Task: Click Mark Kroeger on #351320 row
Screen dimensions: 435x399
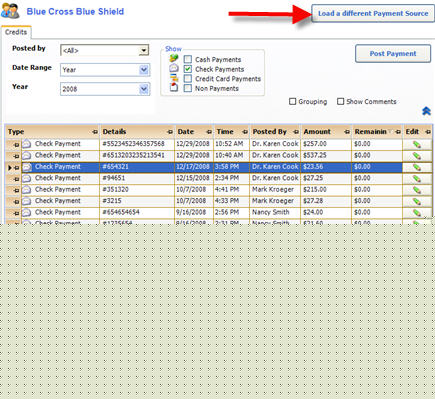Action: click(275, 189)
